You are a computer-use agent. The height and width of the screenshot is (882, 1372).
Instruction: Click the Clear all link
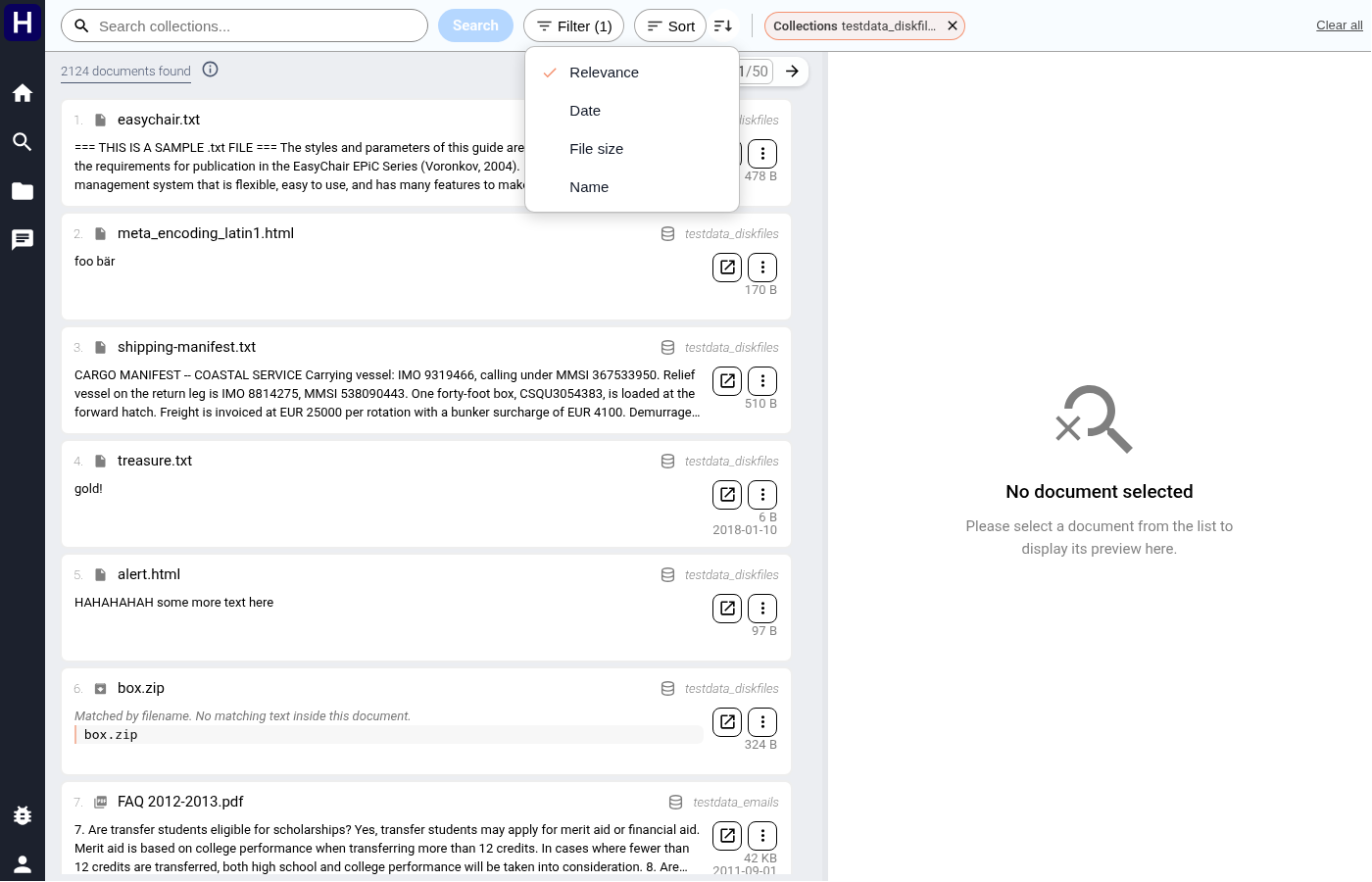tap(1340, 25)
